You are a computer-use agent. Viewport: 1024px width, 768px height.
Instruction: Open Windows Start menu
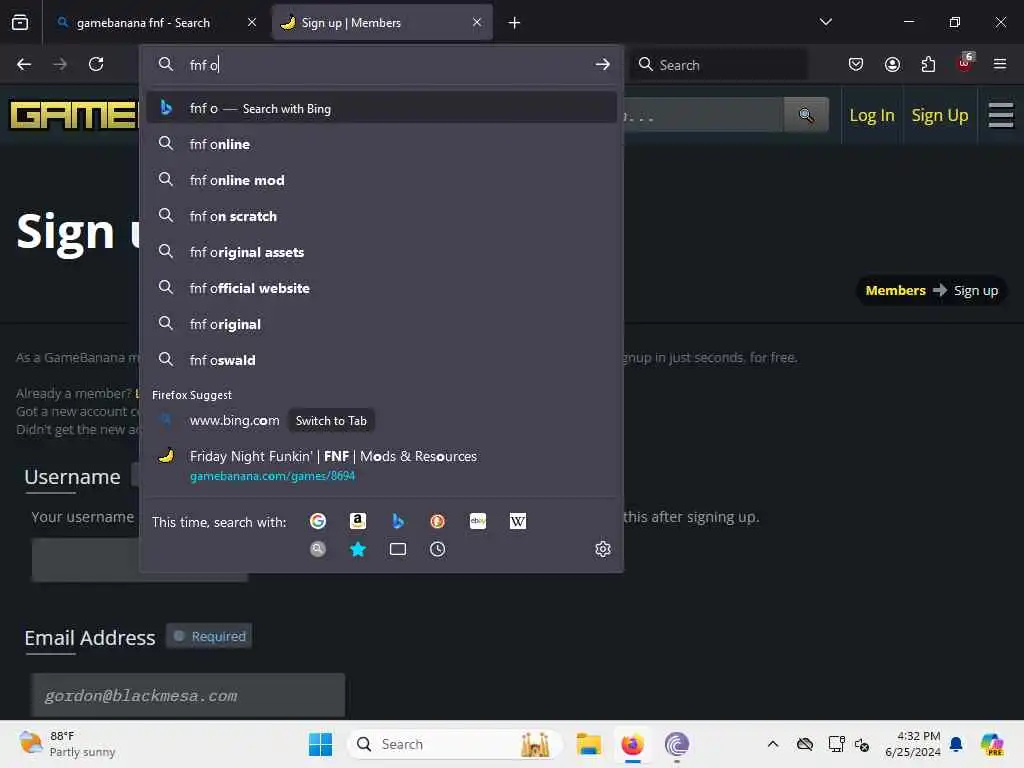tap(320, 744)
